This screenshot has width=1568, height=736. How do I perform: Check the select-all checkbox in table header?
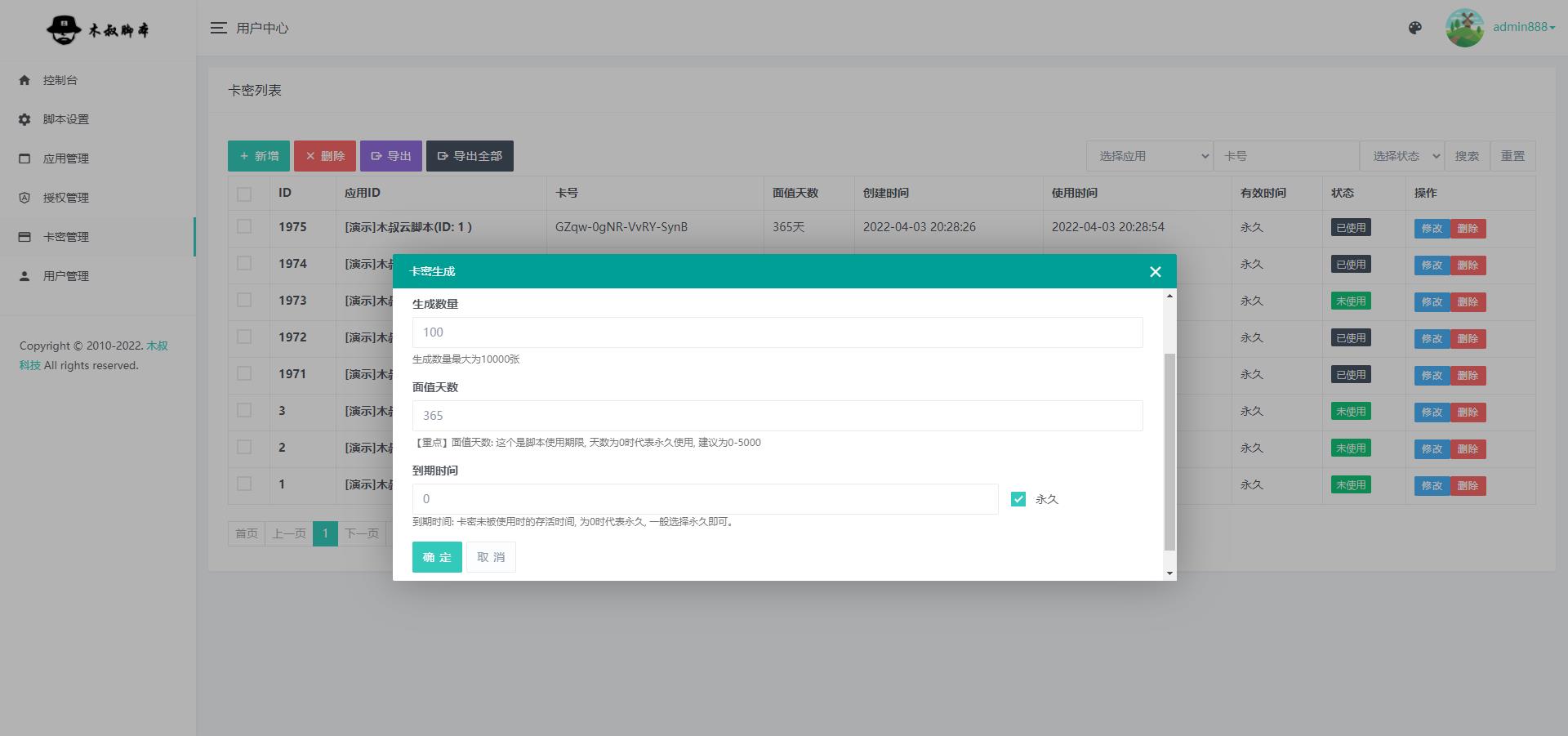click(244, 194)
